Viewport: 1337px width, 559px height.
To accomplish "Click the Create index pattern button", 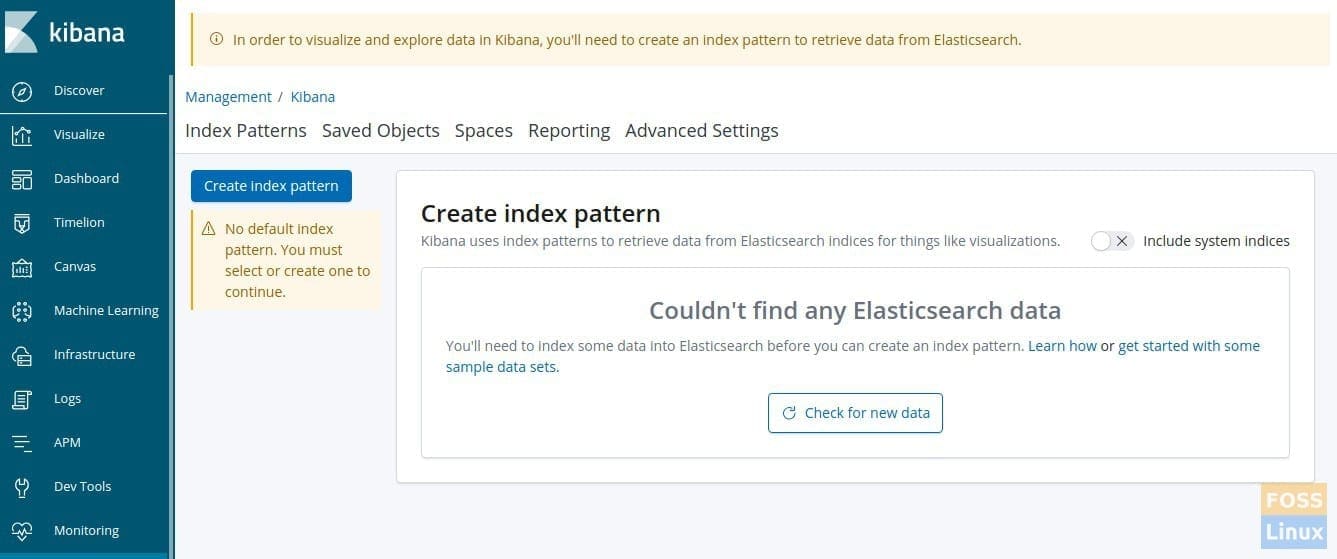I will 271,186.
